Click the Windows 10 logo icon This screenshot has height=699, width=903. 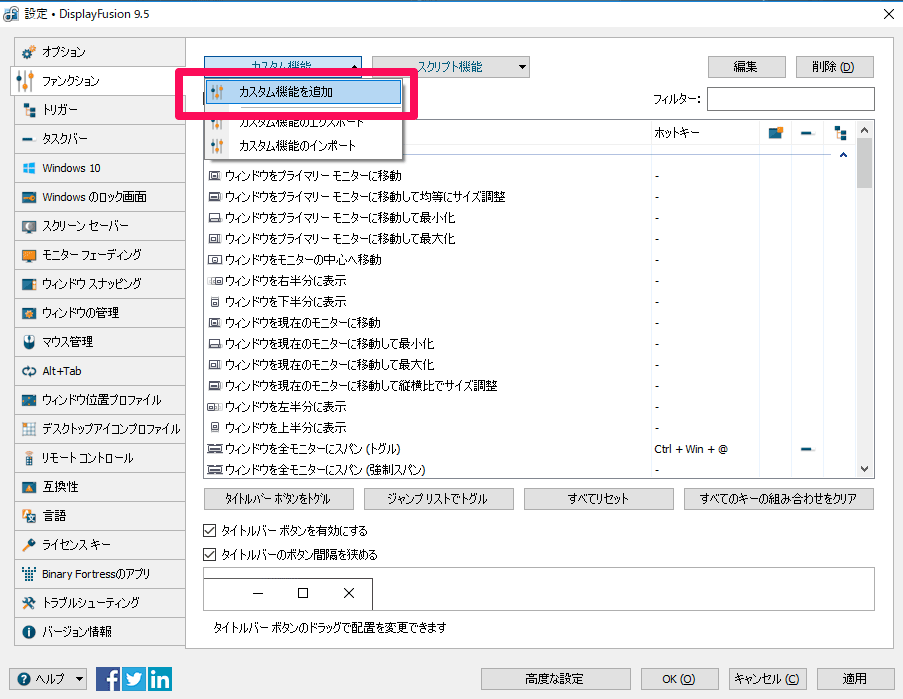(29, 168)
